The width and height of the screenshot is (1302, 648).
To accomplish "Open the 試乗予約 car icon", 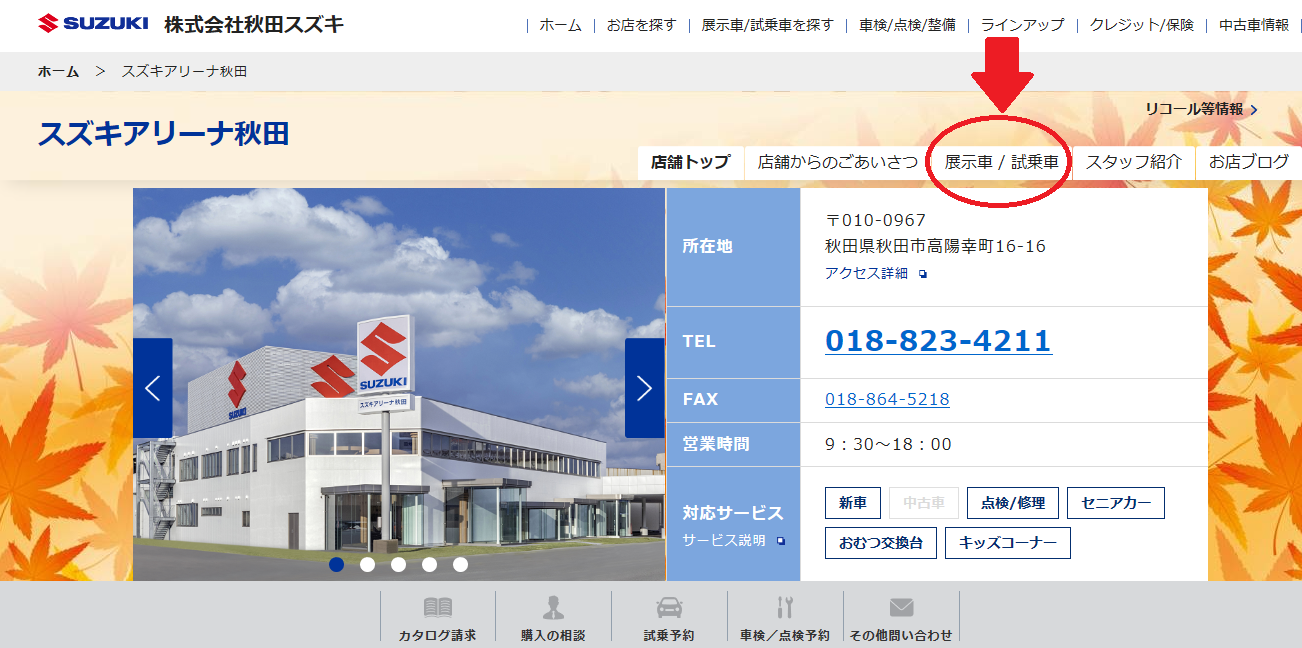I will click(x=669, y=607).
